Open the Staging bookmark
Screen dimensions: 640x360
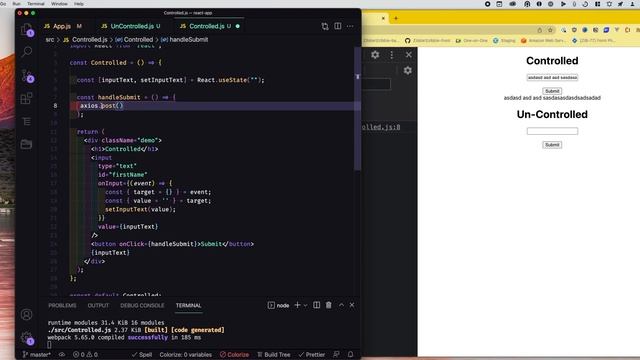504,40
